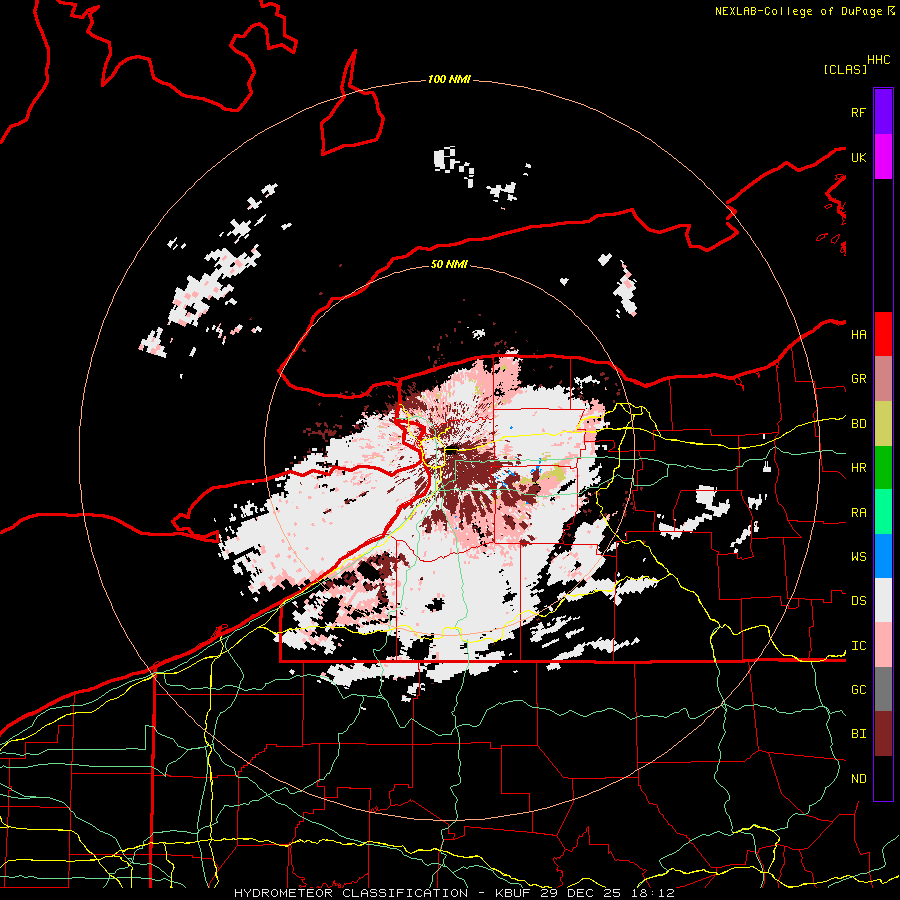Click the GC gray legend swatch
This screenshot has height=900, width=900.
coord(883,689)
